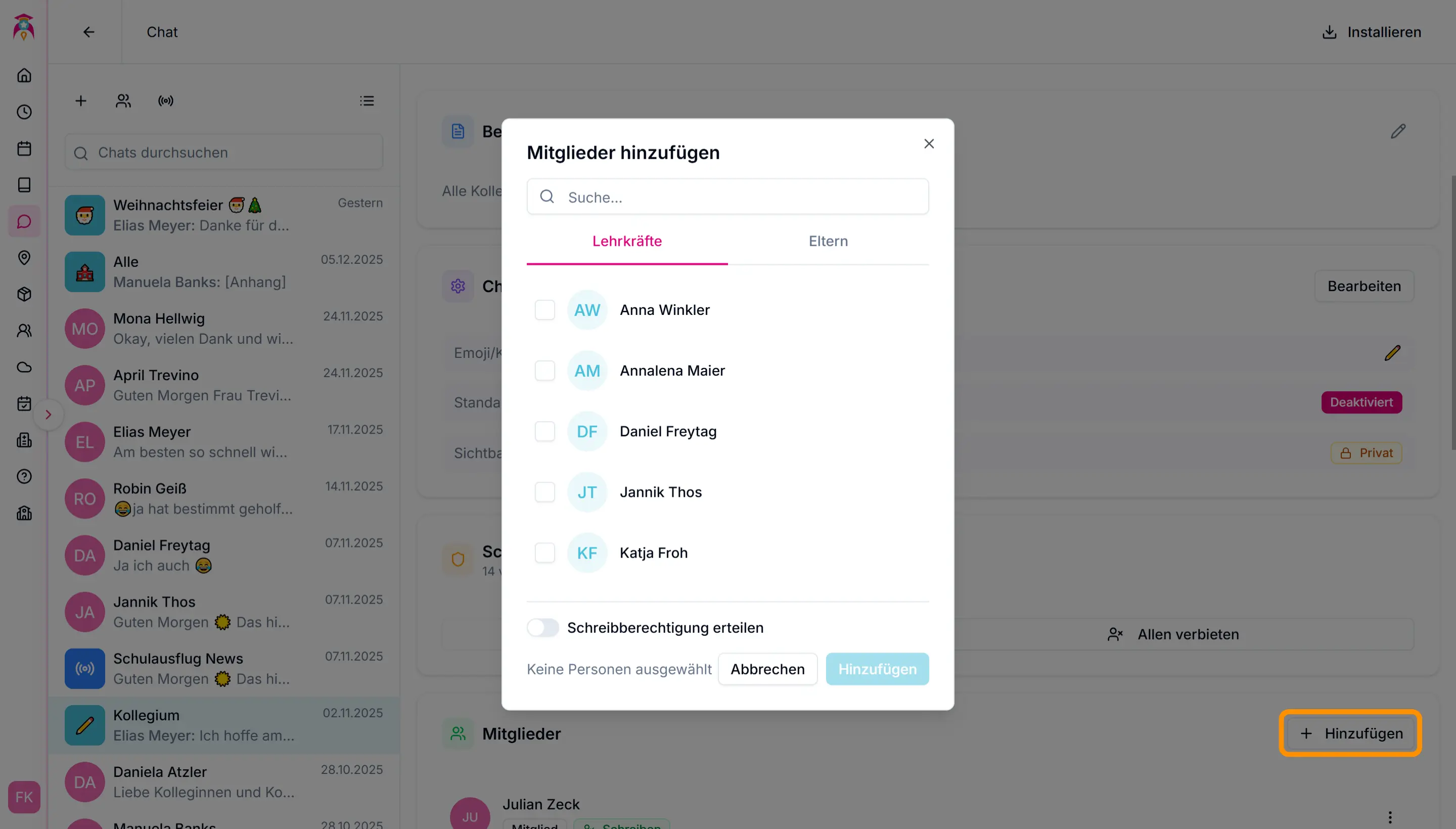Select the Daniel Freytag checkbox

tap(544, 431)
